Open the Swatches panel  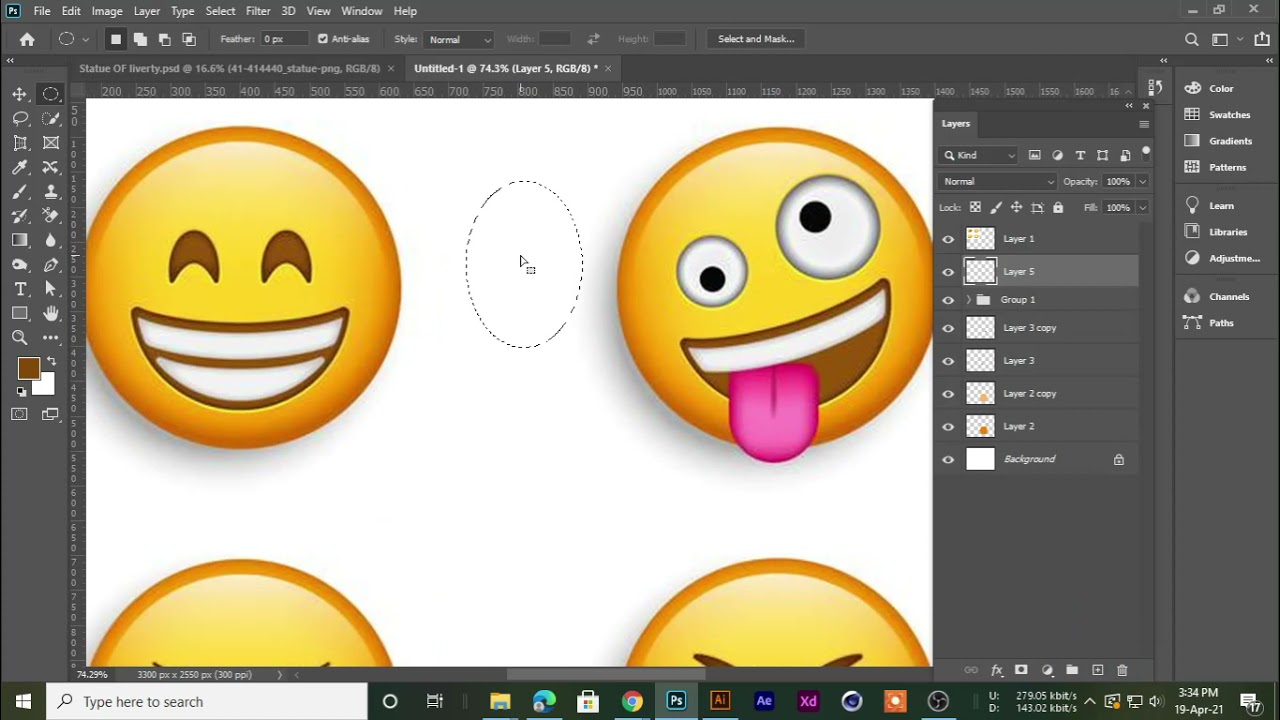click(1229, 115)
